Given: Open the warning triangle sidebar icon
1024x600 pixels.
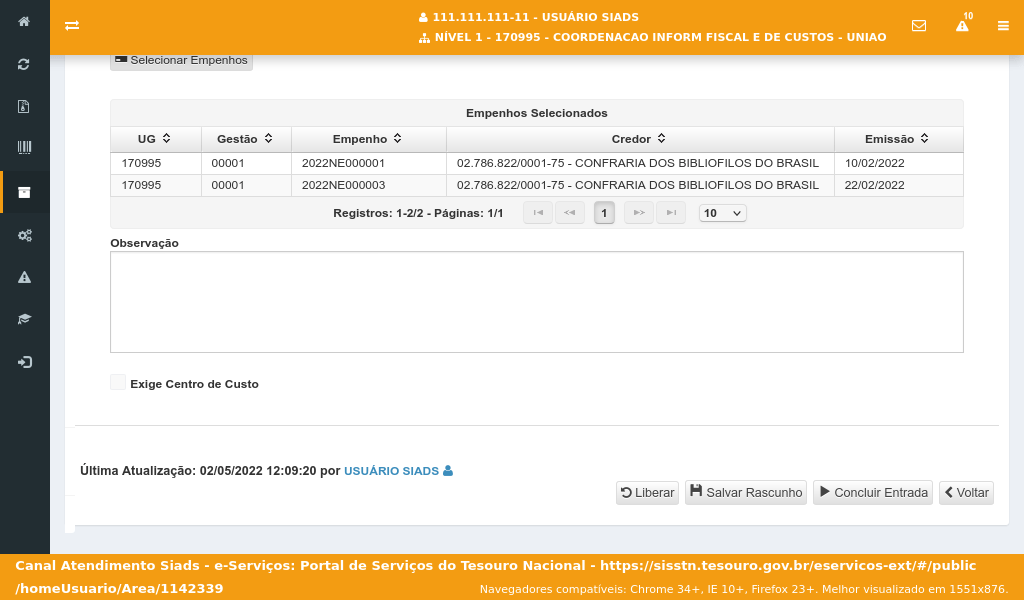Looking at the screenshot, I should coord(24,277).
